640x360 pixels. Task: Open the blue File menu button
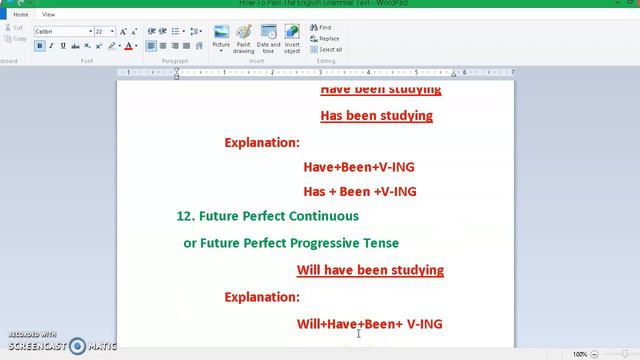tap(3, 14)
